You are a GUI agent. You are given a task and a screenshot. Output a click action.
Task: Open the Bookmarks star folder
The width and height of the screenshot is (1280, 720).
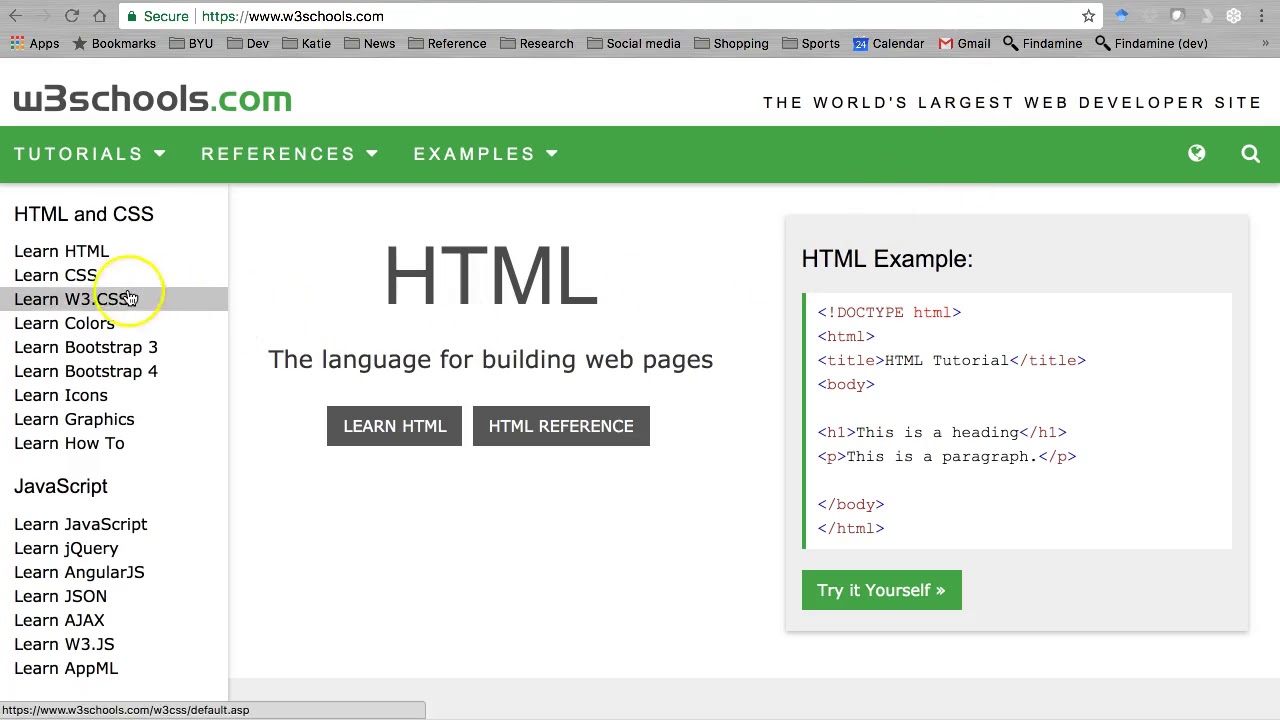(x=113, y=43)
